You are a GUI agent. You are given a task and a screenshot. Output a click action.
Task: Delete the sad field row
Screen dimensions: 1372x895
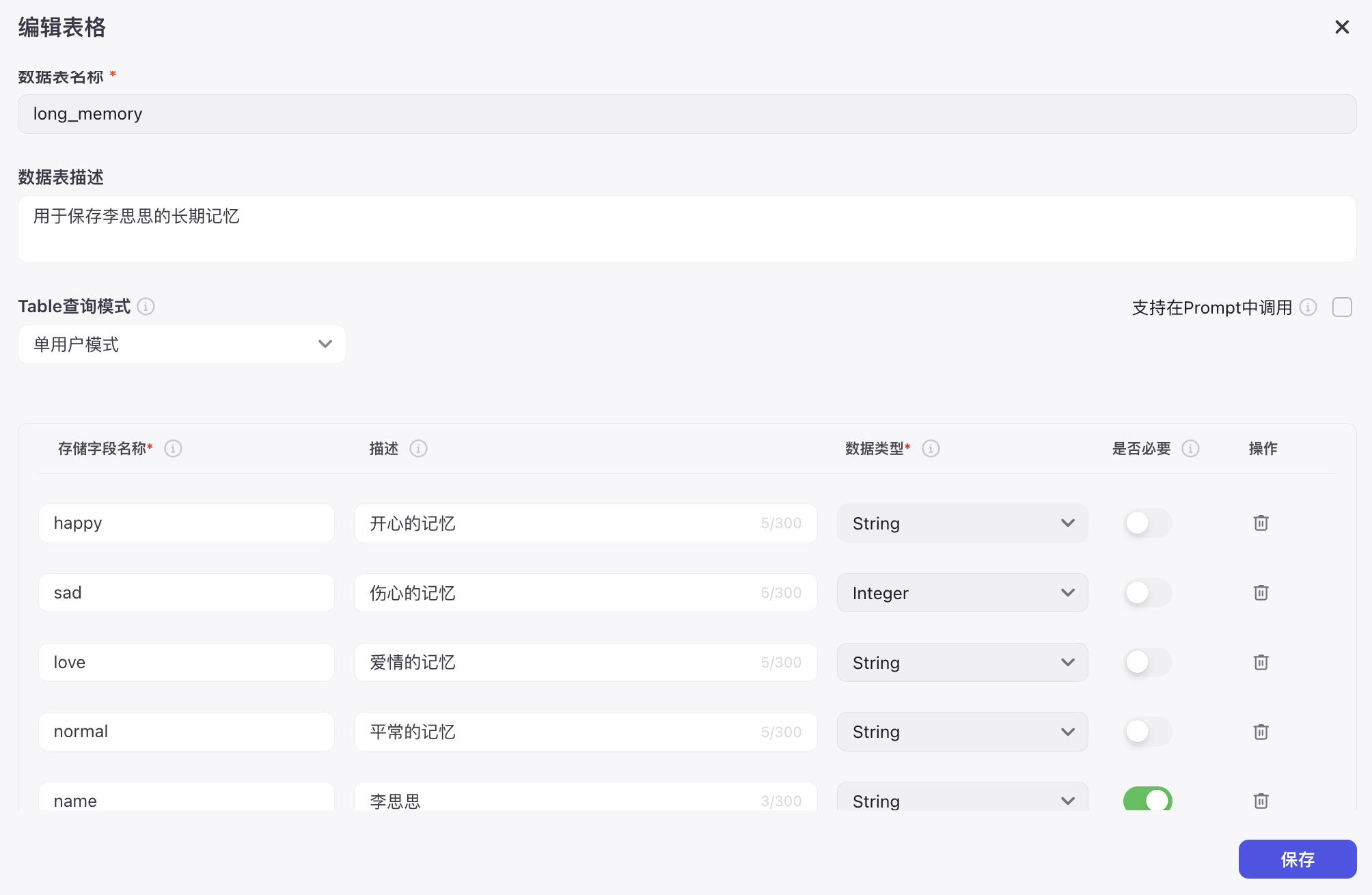coord(1261,593)
